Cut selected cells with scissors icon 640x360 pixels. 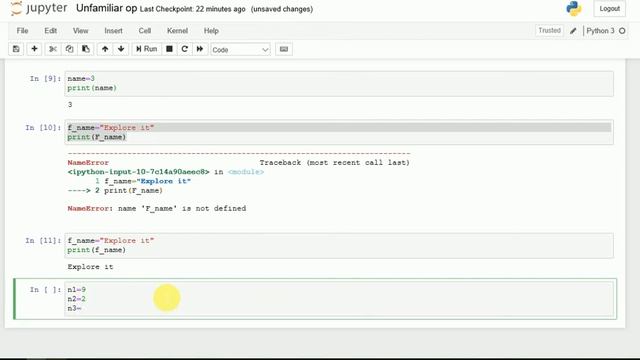click(x=53, y=49)
